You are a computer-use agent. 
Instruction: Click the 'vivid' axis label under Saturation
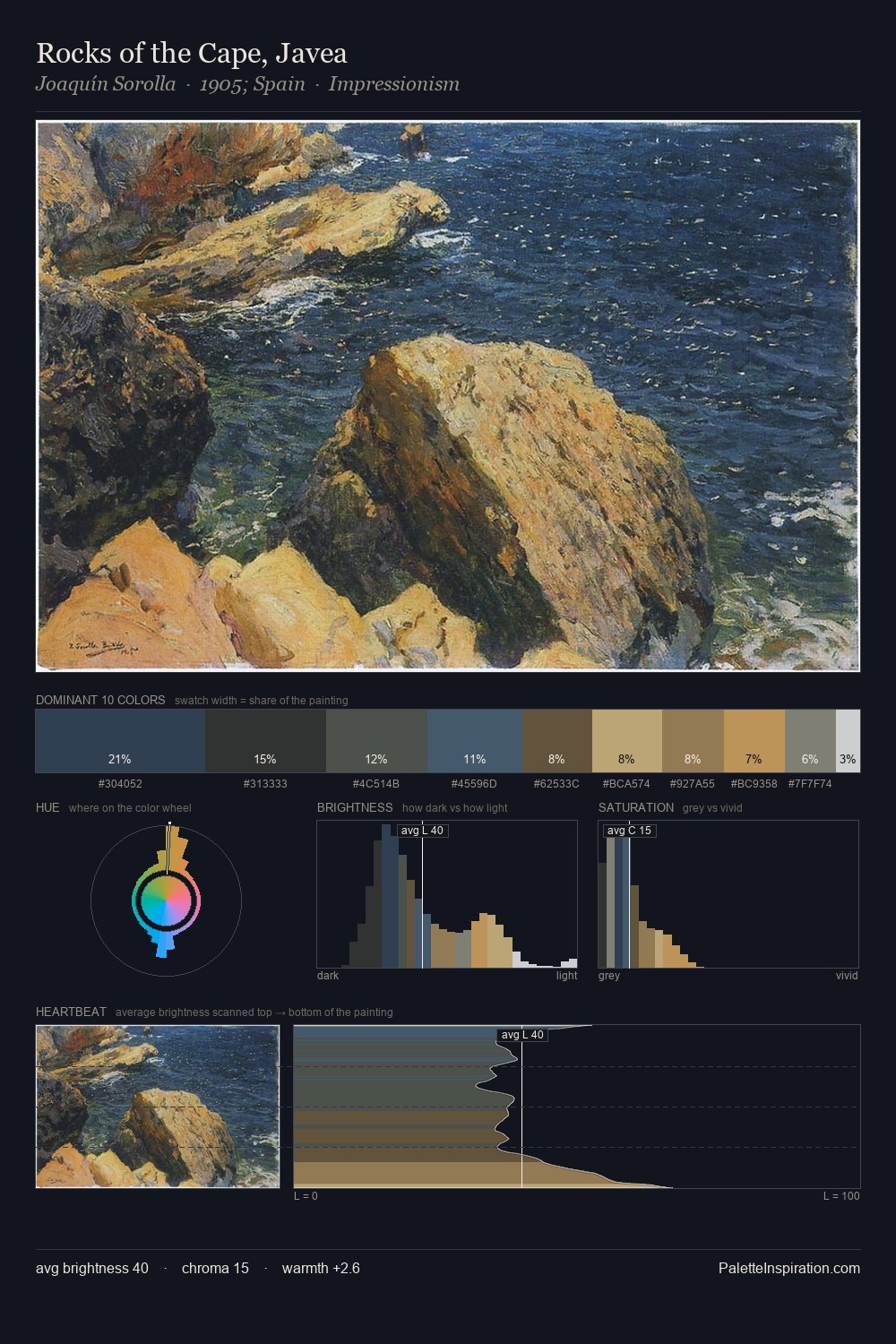click(847, 976)
